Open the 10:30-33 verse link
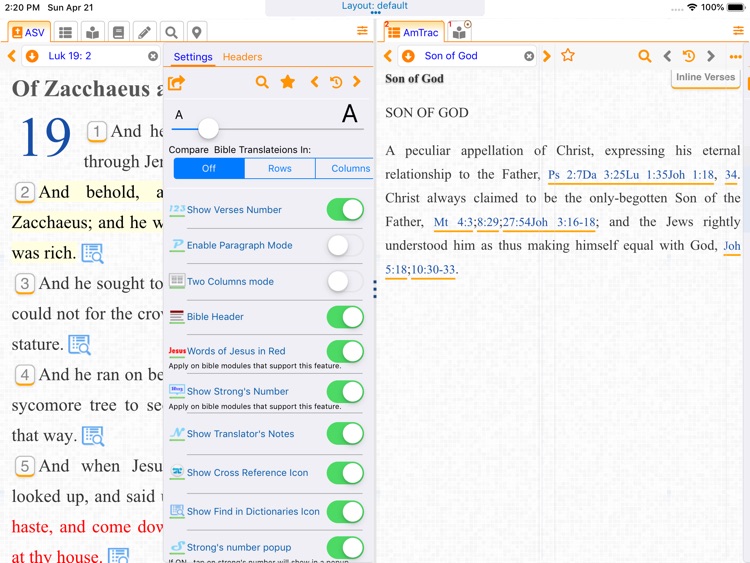Screen dimensions: 750x563 point(433,270)
